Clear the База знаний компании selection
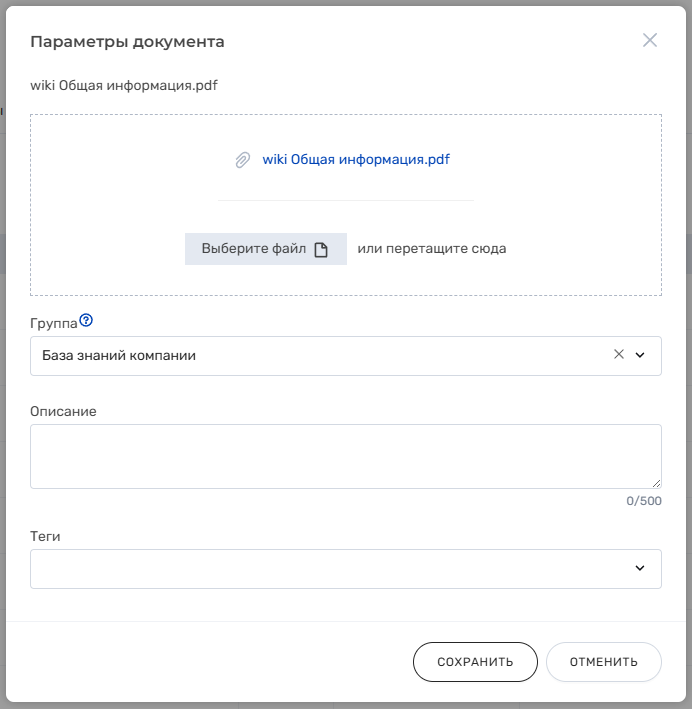This screenshot has width=692, height=709. click(x=619, y=354)
